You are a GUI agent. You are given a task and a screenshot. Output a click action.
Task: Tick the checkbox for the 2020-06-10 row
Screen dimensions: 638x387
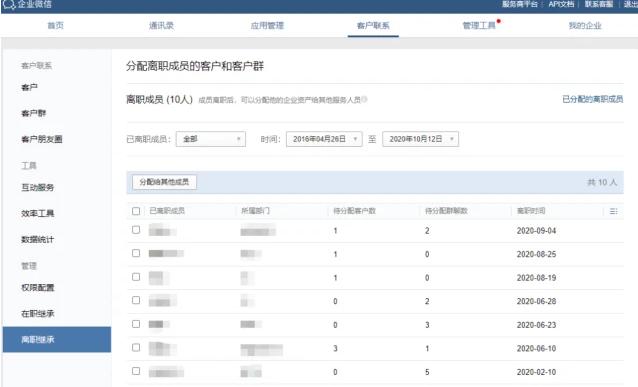[x=136, y=348]
